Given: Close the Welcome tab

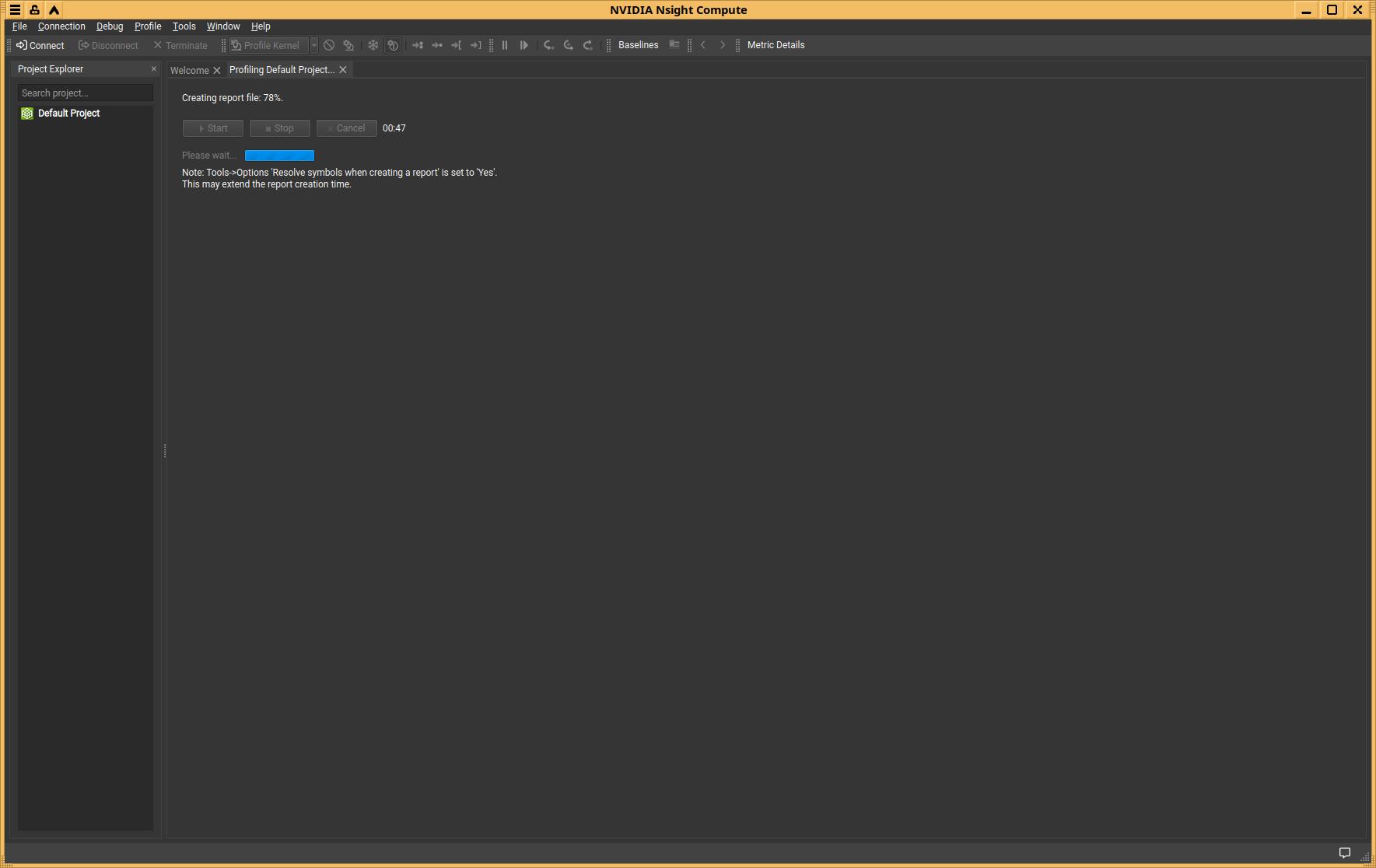Looking at the screenshot, I should (x=217, y=70).
